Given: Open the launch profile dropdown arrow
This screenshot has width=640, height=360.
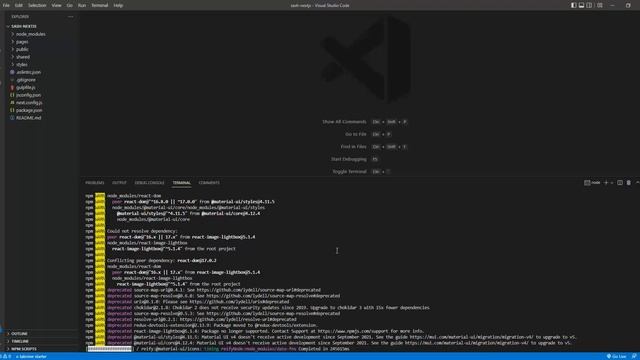Looking at the screenshot, I should coord(612,183).
